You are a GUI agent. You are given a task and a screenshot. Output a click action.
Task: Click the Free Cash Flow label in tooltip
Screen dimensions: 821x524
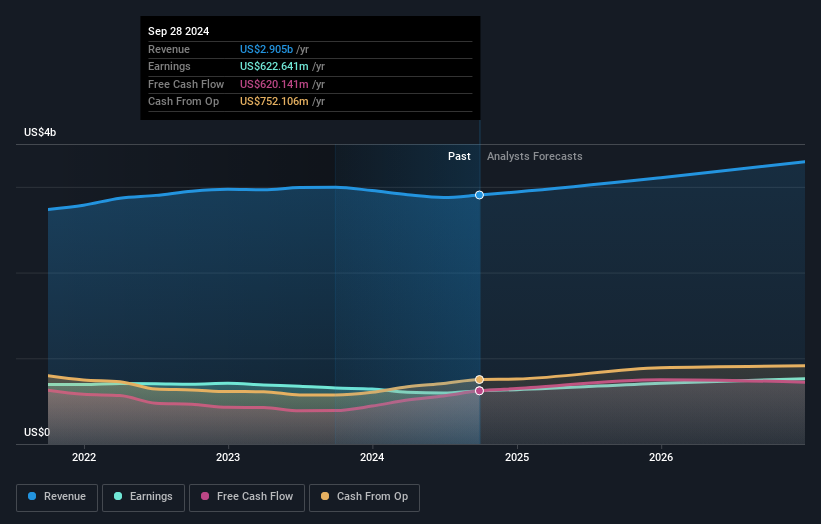(x=186, y=84)
